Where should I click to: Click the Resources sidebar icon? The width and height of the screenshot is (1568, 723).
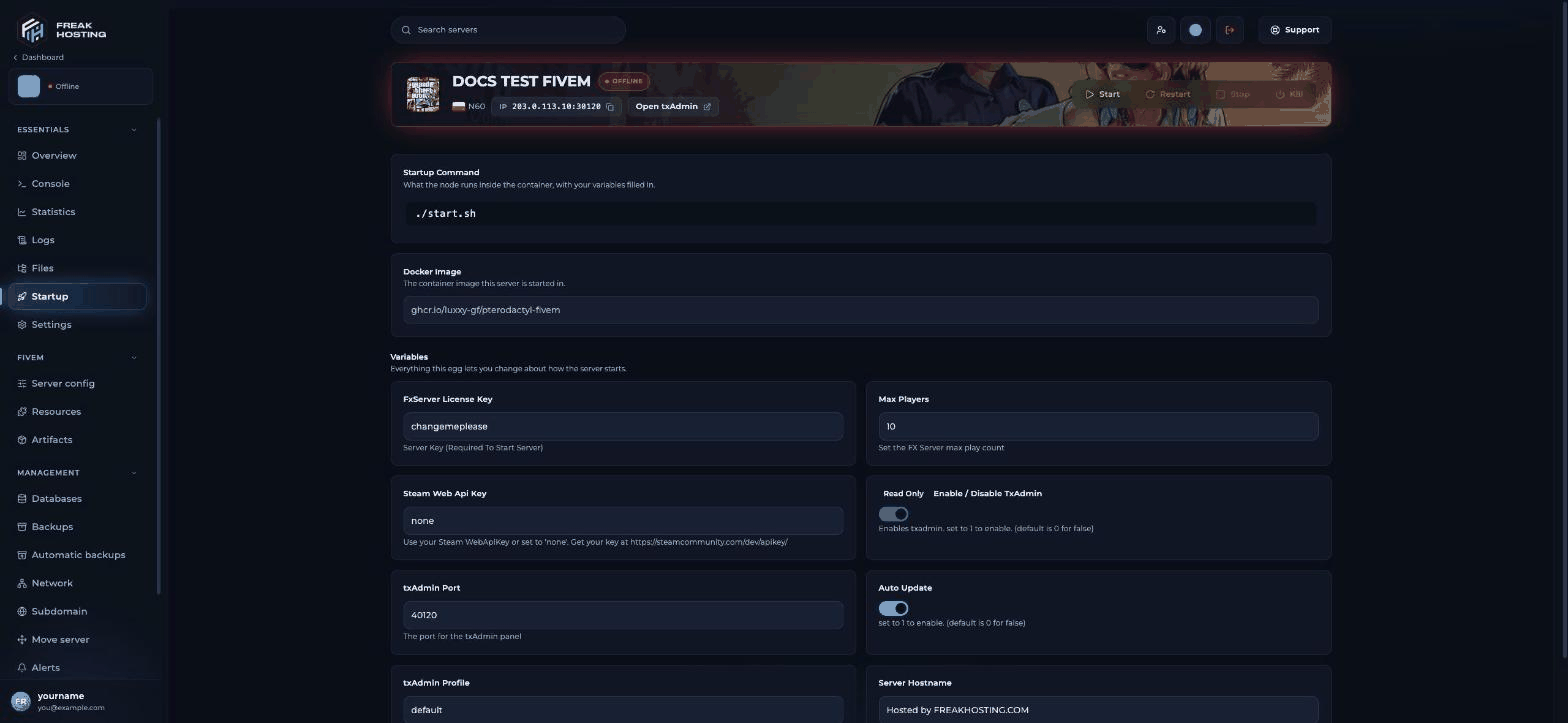pos(22,412)
